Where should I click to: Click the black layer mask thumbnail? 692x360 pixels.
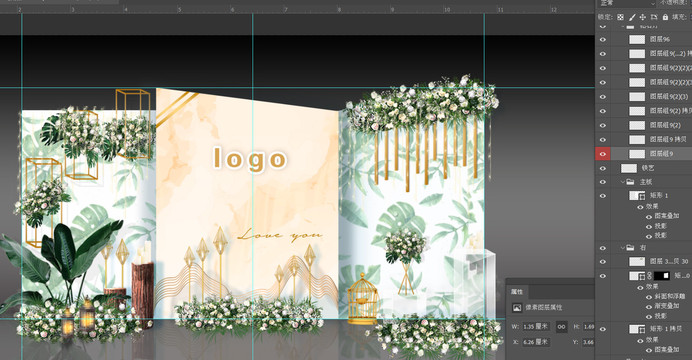662,276
